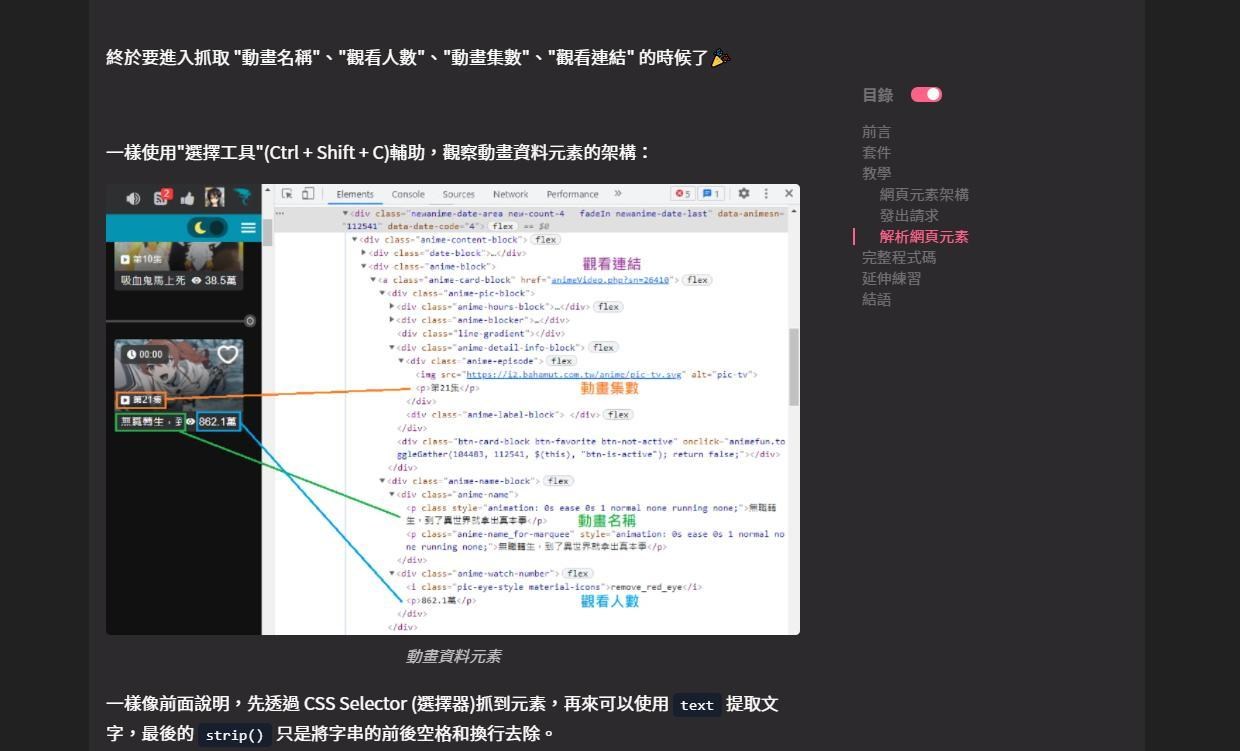Switch site theme with the moon toggle
Screen dimensions: 1240x751
point(200,228)
